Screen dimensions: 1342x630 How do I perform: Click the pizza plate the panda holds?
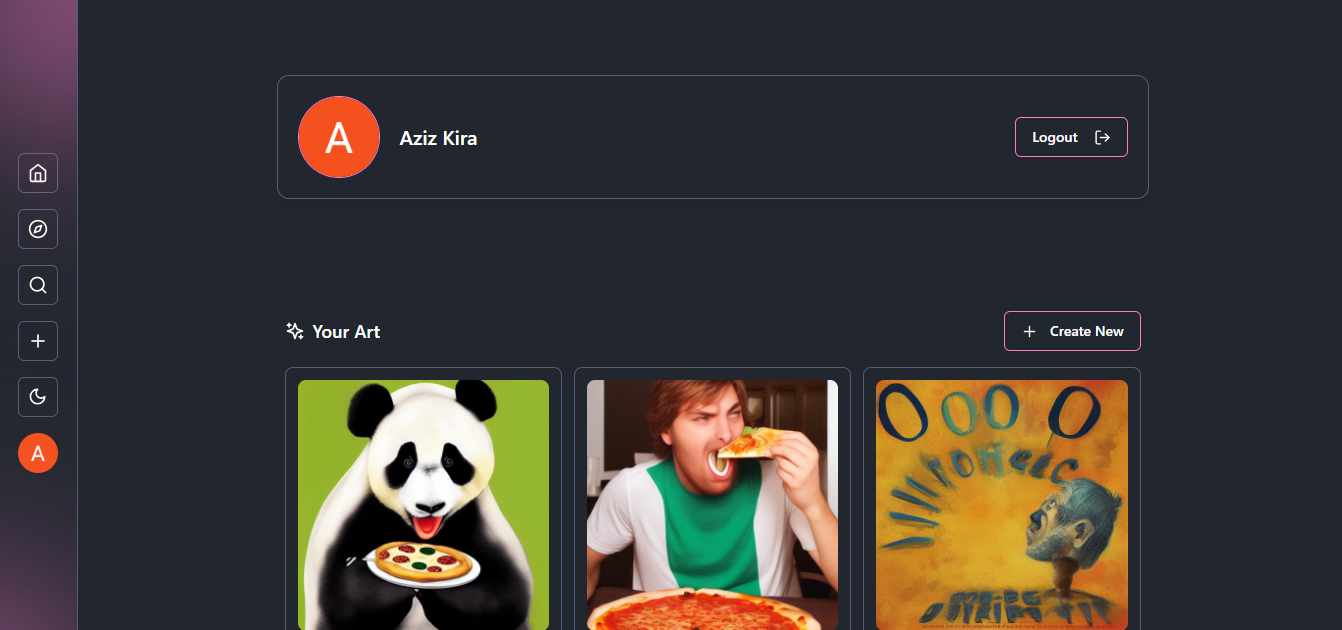coord(423,564)
